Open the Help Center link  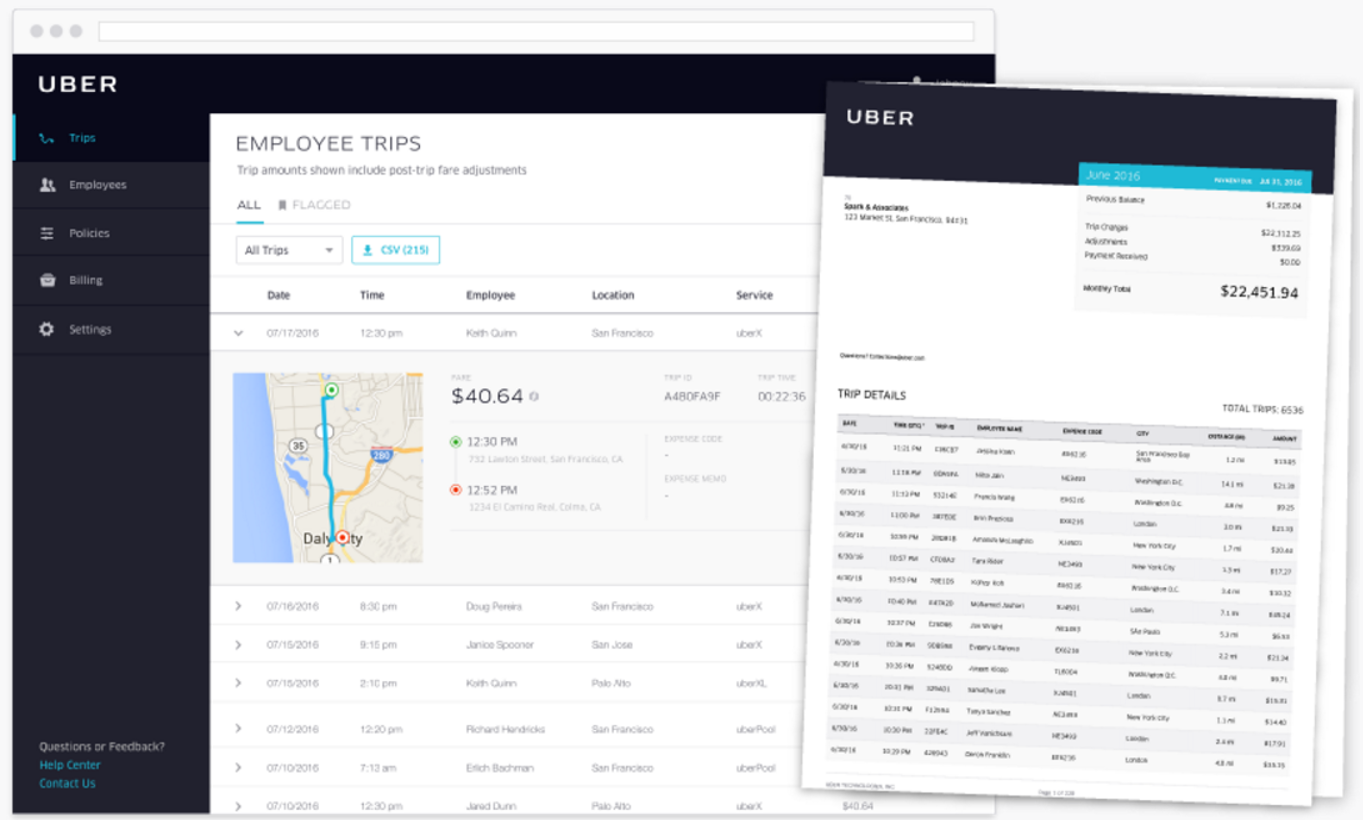(x=70, y=765)
